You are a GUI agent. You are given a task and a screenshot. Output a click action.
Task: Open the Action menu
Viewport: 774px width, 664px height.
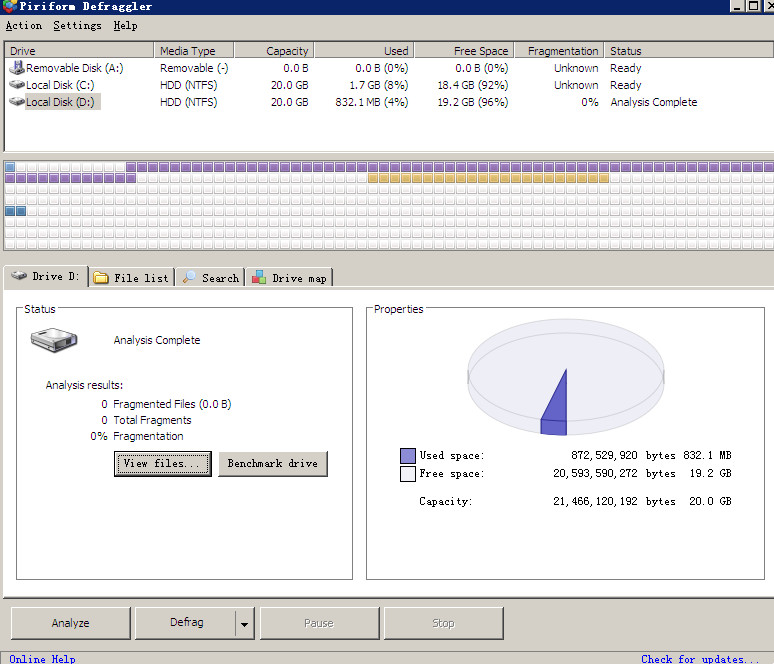pyautogui.click(x=24, y=26)
